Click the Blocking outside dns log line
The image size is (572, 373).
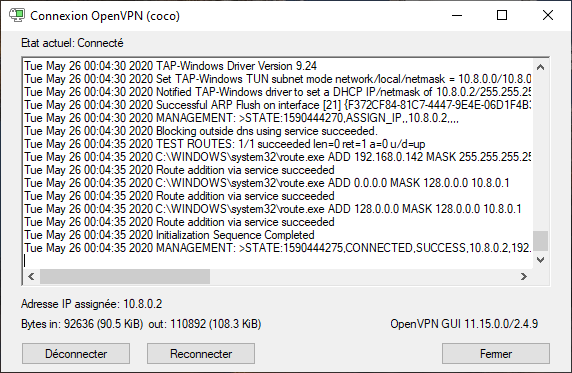[x=201, y=131]
